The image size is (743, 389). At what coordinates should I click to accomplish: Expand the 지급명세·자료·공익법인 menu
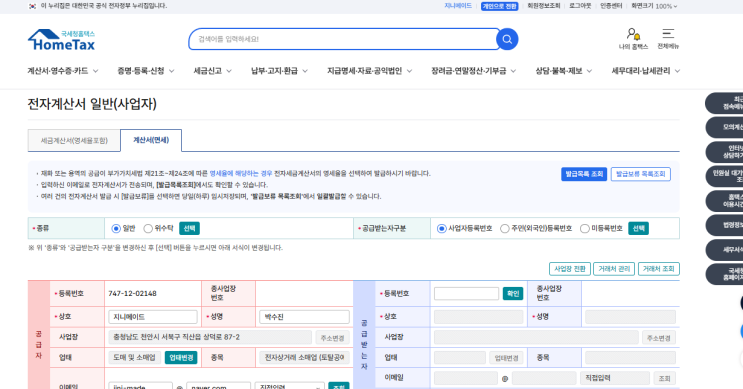(369, 71)
